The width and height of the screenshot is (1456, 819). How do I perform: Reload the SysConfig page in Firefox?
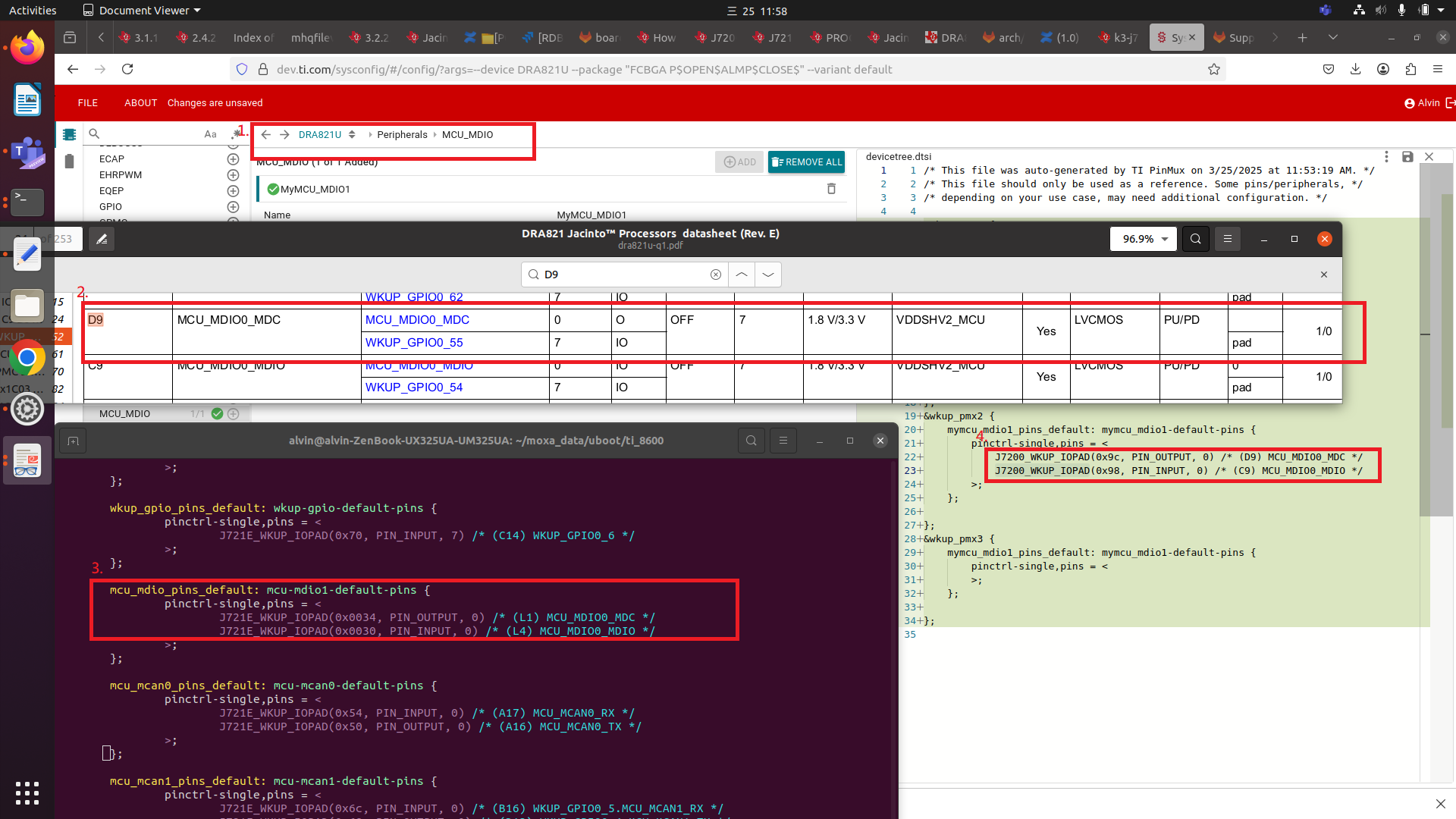127,69
